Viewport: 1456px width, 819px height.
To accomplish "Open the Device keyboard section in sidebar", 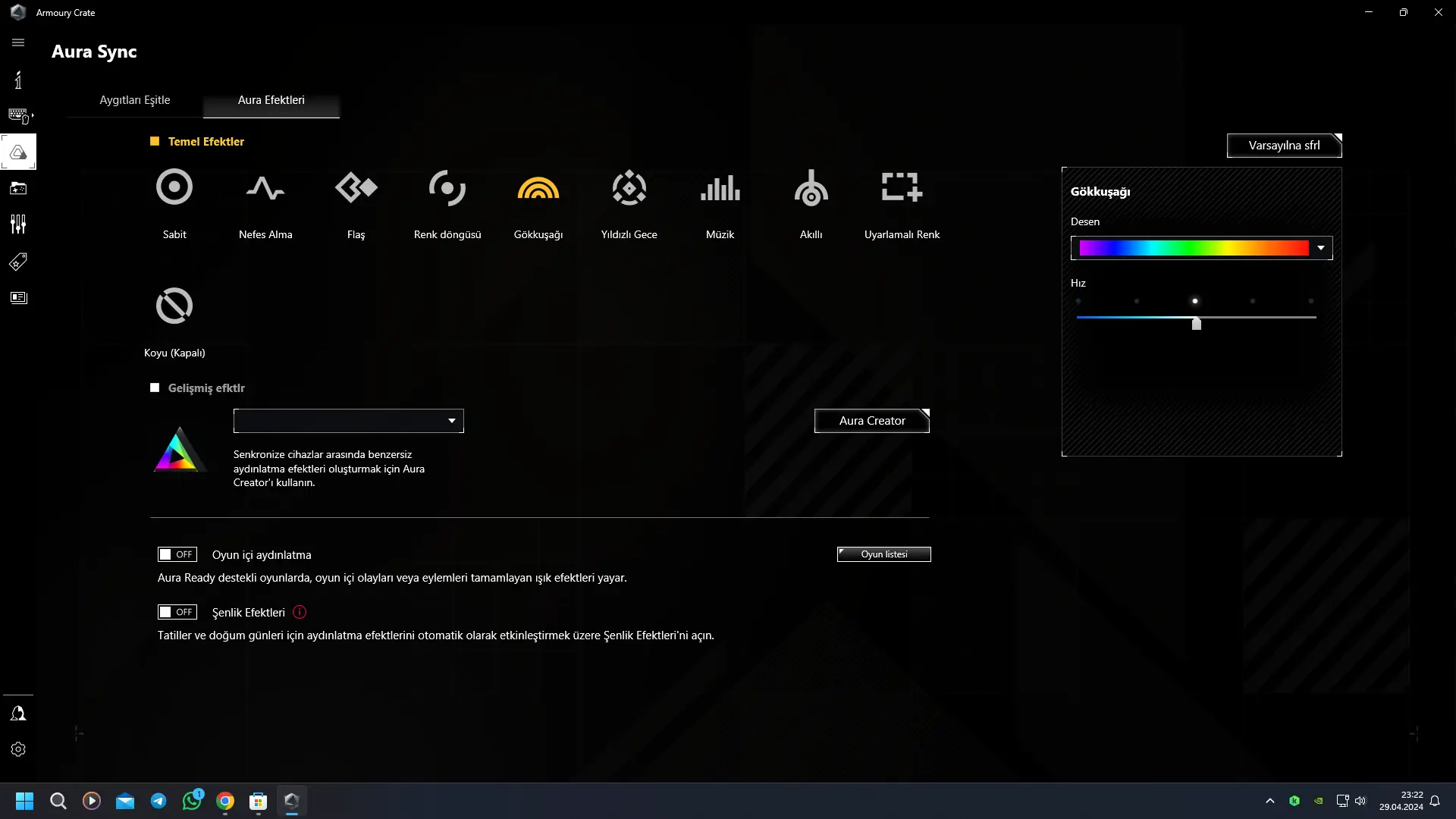I will (x=18, y=115).
